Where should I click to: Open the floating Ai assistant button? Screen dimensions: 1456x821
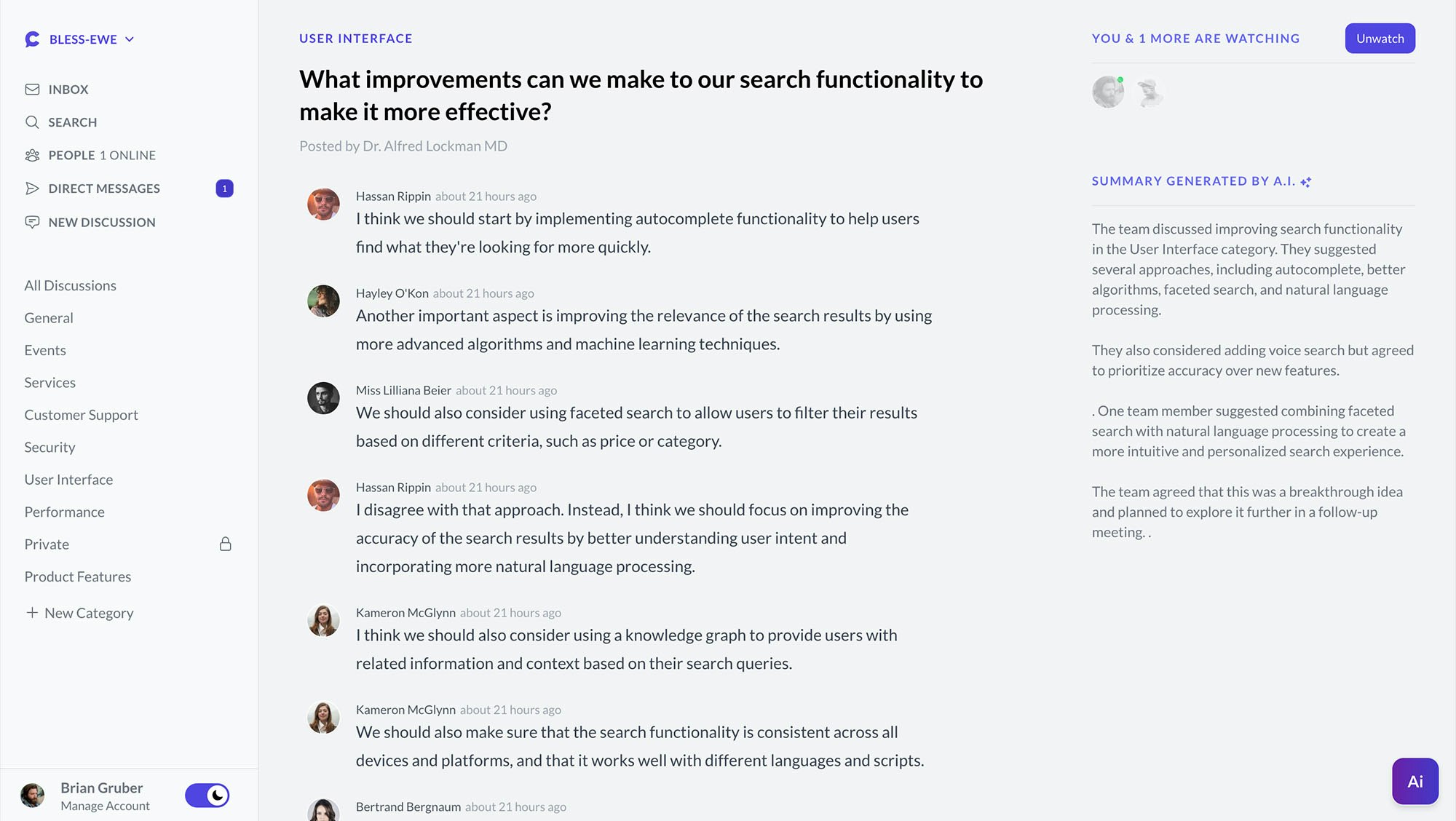(1415, 781)
